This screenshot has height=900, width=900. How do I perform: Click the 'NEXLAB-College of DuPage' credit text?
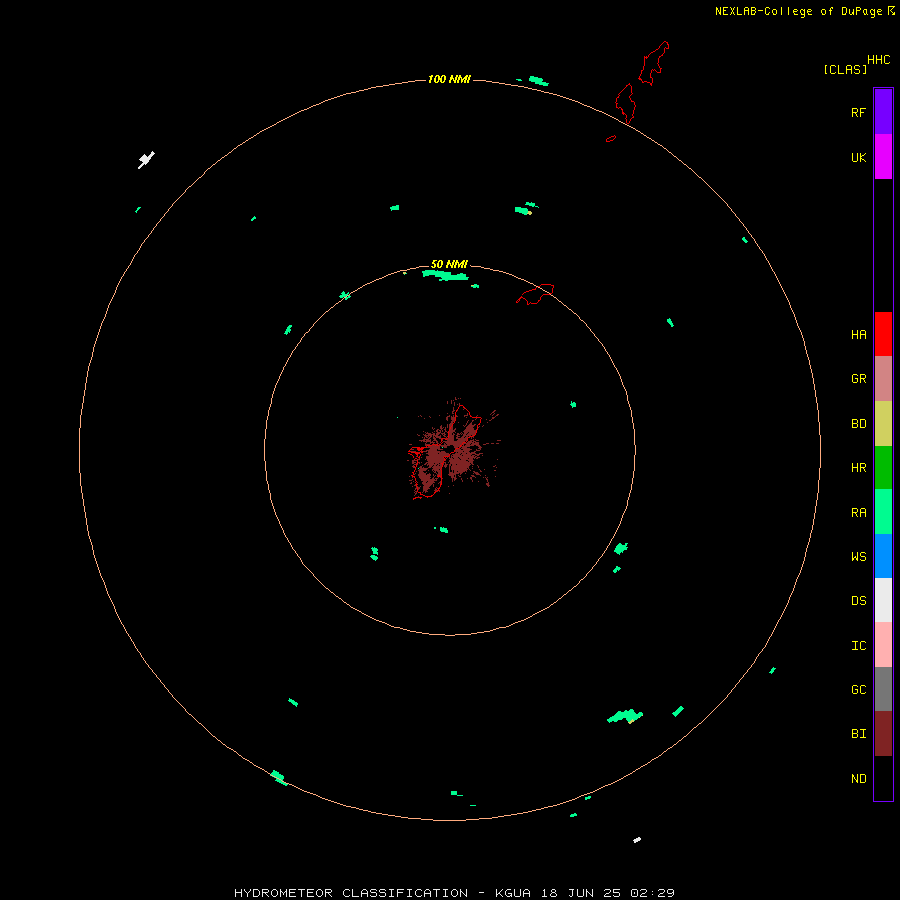[x=798, y=11]
